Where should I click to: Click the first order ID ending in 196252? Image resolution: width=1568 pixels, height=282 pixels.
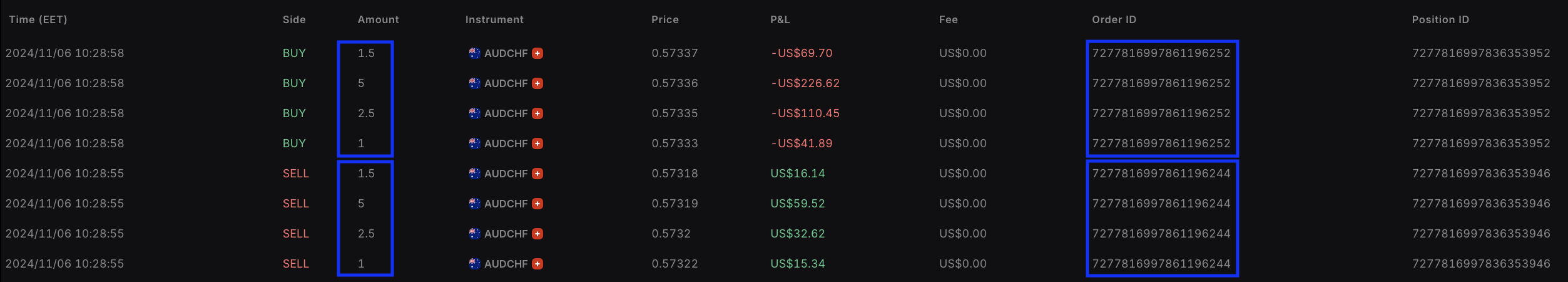pyautogui.click(x=1161, y=53)
